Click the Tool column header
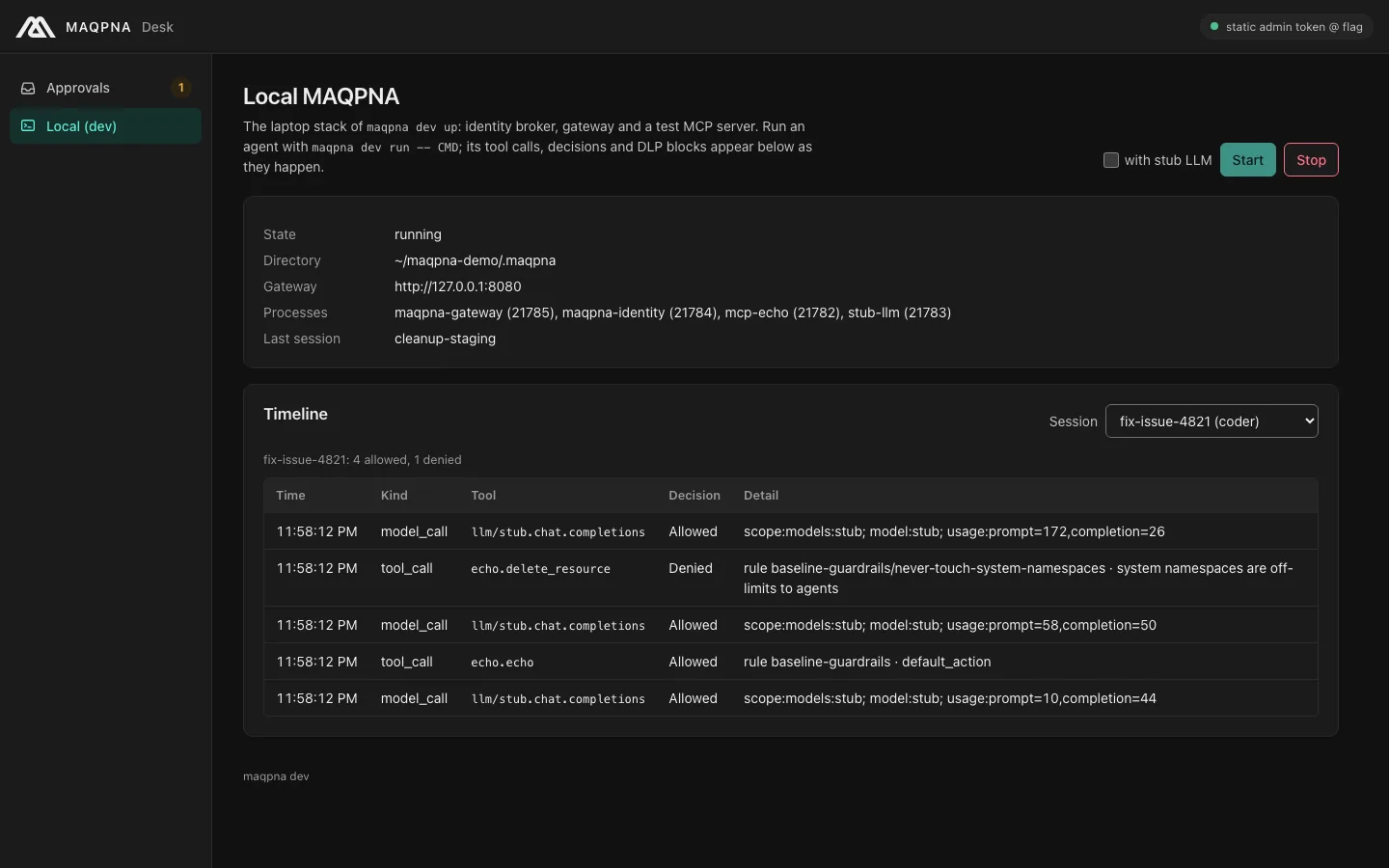Image resolution: width=1389 pixels, height=868 pixels. (x=483, y=496)
